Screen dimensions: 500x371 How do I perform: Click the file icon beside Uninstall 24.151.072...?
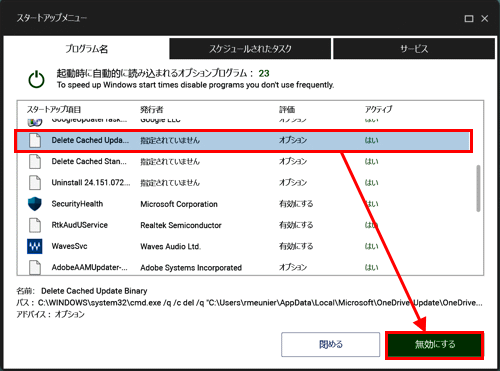[35, 183]
